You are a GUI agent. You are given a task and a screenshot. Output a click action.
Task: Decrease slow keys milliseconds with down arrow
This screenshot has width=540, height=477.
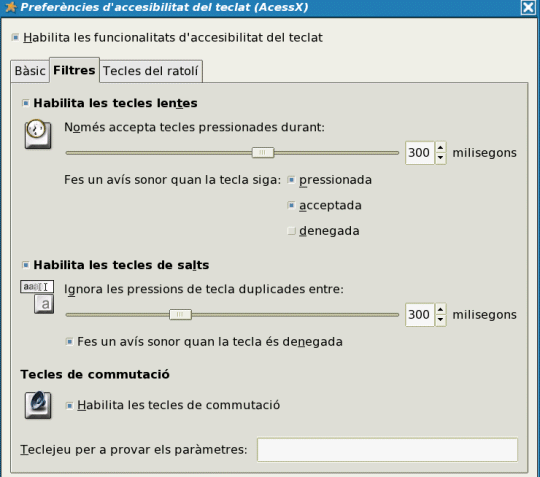[440, 158]
